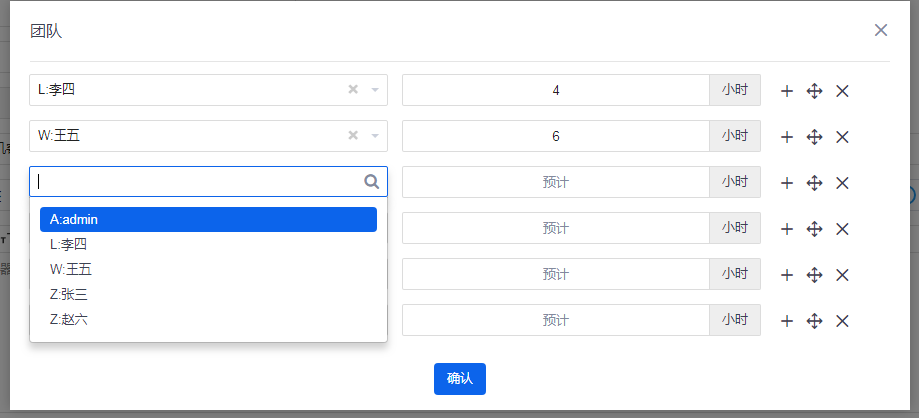Remove the 王五 team member row
The width and height of the screenshot is (919, 418).
pos(842,137)
